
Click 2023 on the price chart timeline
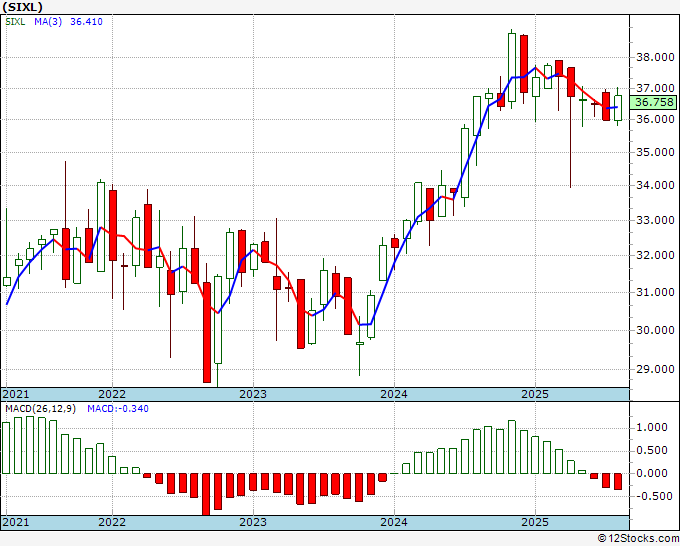(x=253, y=394)
